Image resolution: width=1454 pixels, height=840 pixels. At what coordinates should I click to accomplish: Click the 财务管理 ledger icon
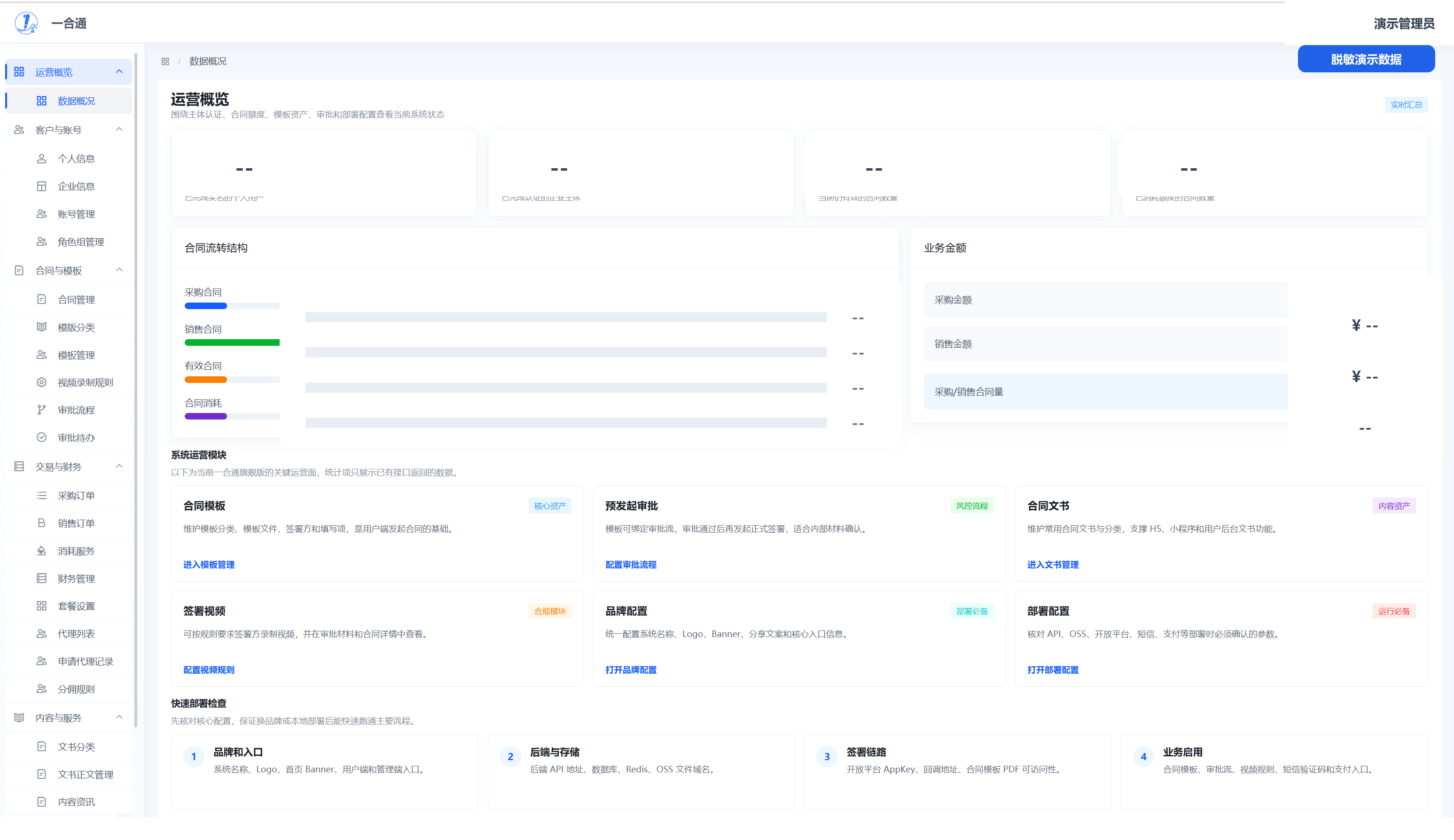tap(41, 579)
